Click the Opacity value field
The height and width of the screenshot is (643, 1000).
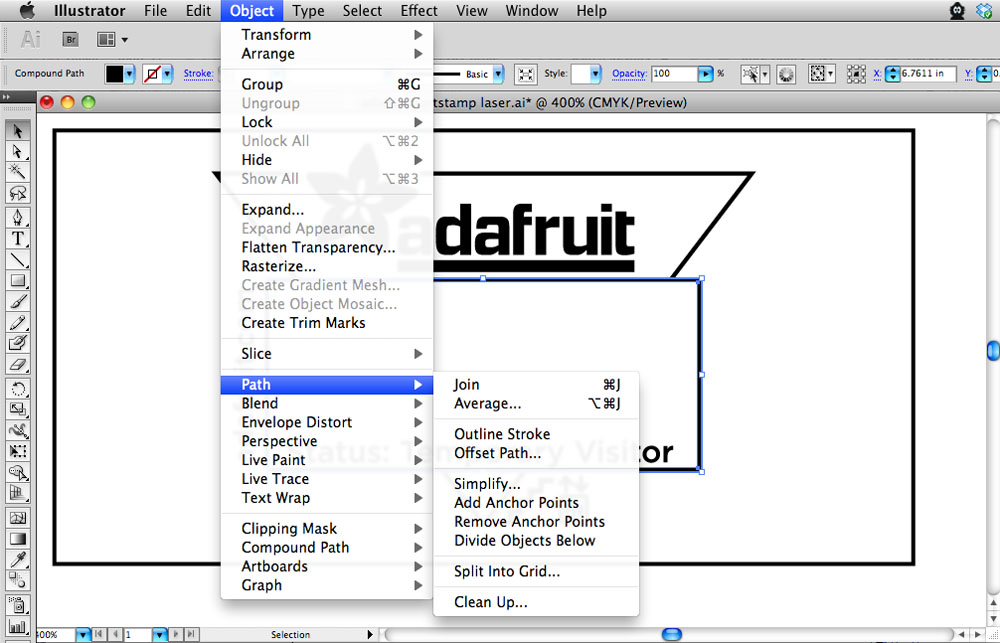click(675, 74)
